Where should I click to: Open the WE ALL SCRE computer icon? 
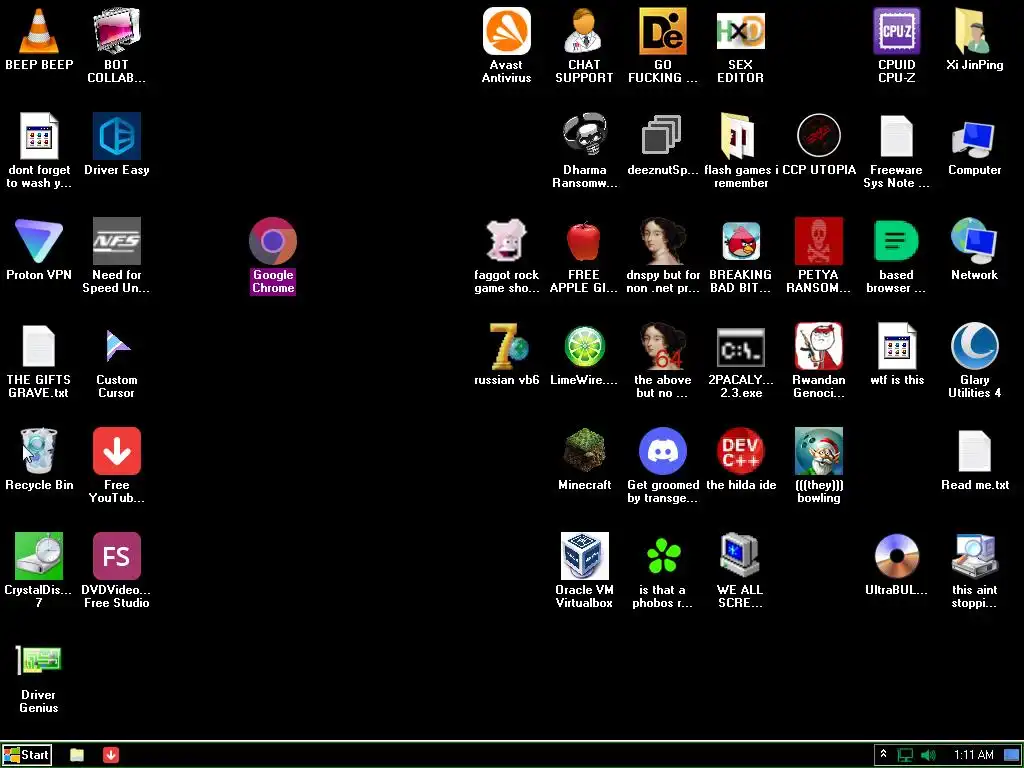point(740,556)
